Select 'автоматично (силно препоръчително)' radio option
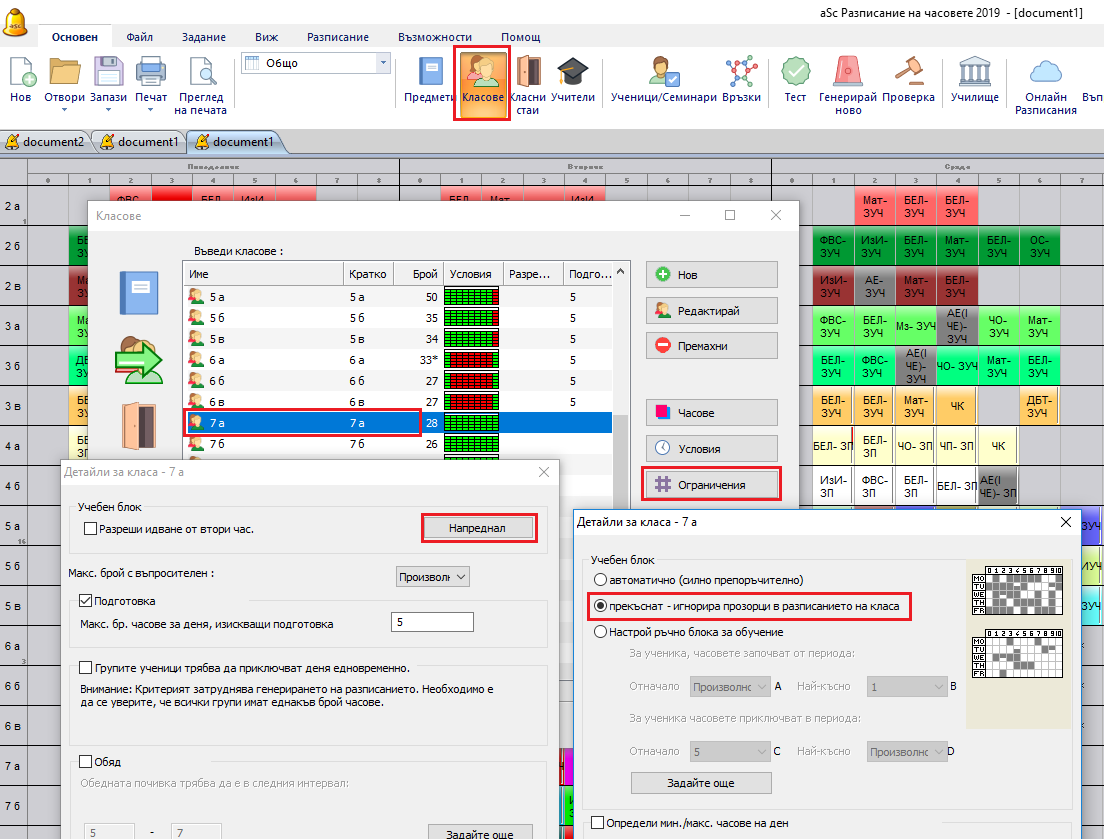This screenshot has width=1104, height=839. [x=600, y=580]
